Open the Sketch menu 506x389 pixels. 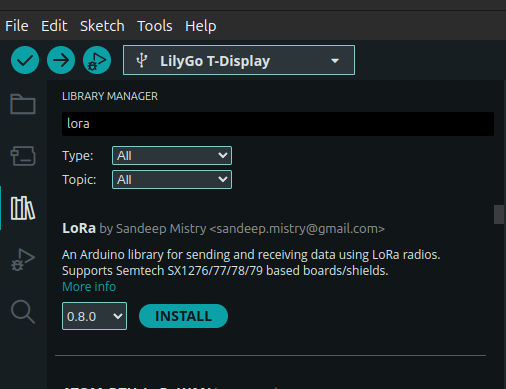(x=102, y=26)
